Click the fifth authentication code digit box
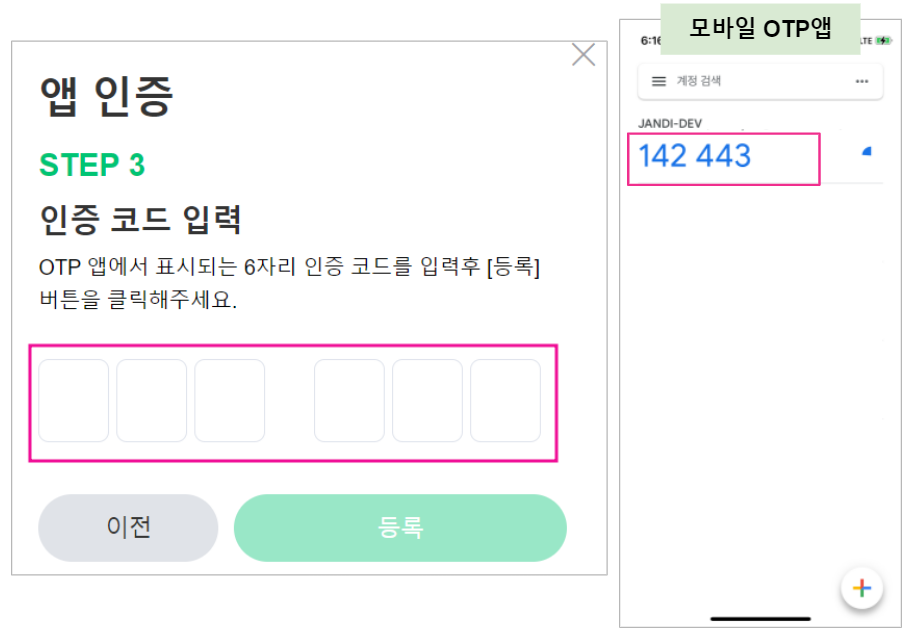This screenshot has width=909, height=633. (427, 400)
